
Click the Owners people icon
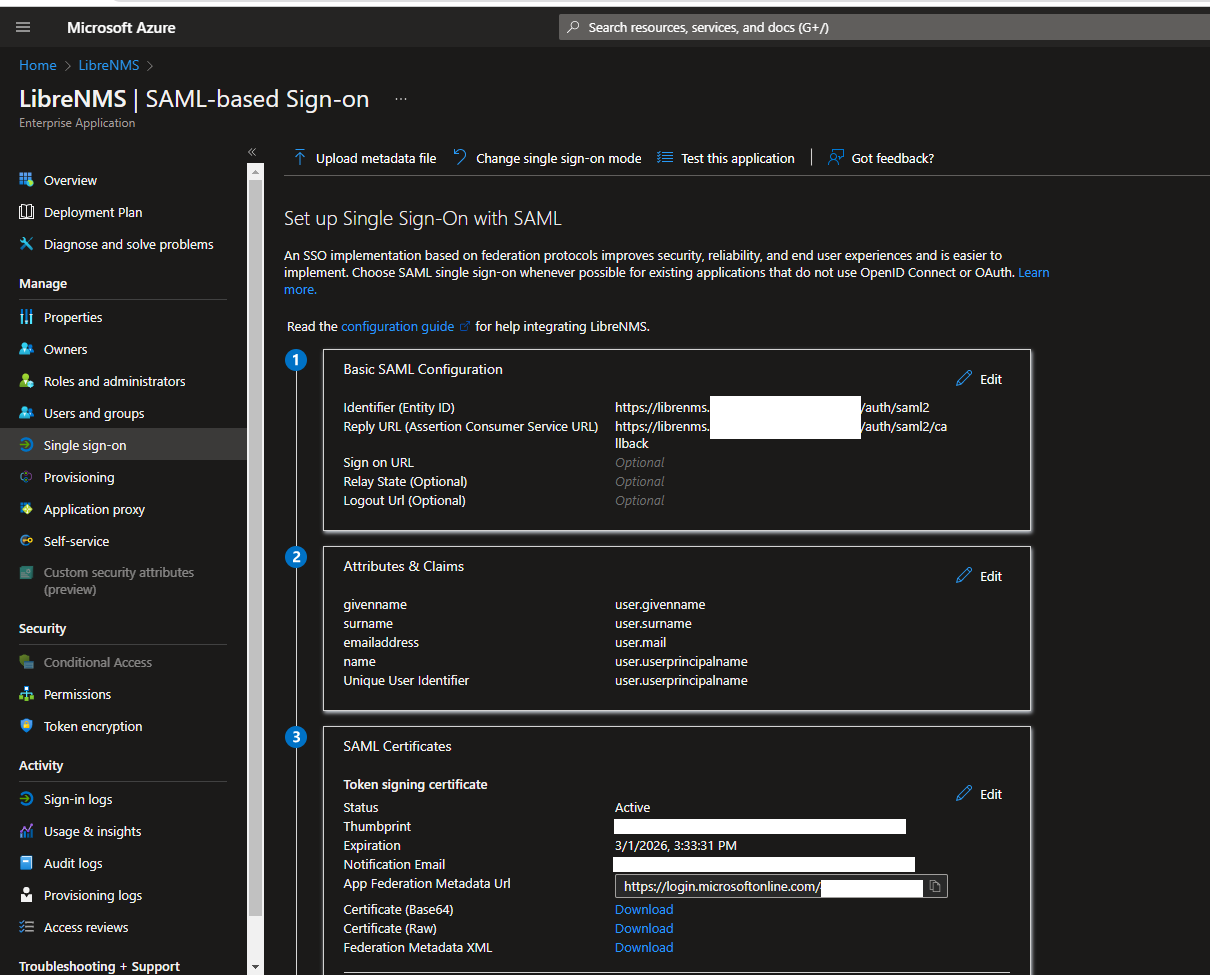26,349
